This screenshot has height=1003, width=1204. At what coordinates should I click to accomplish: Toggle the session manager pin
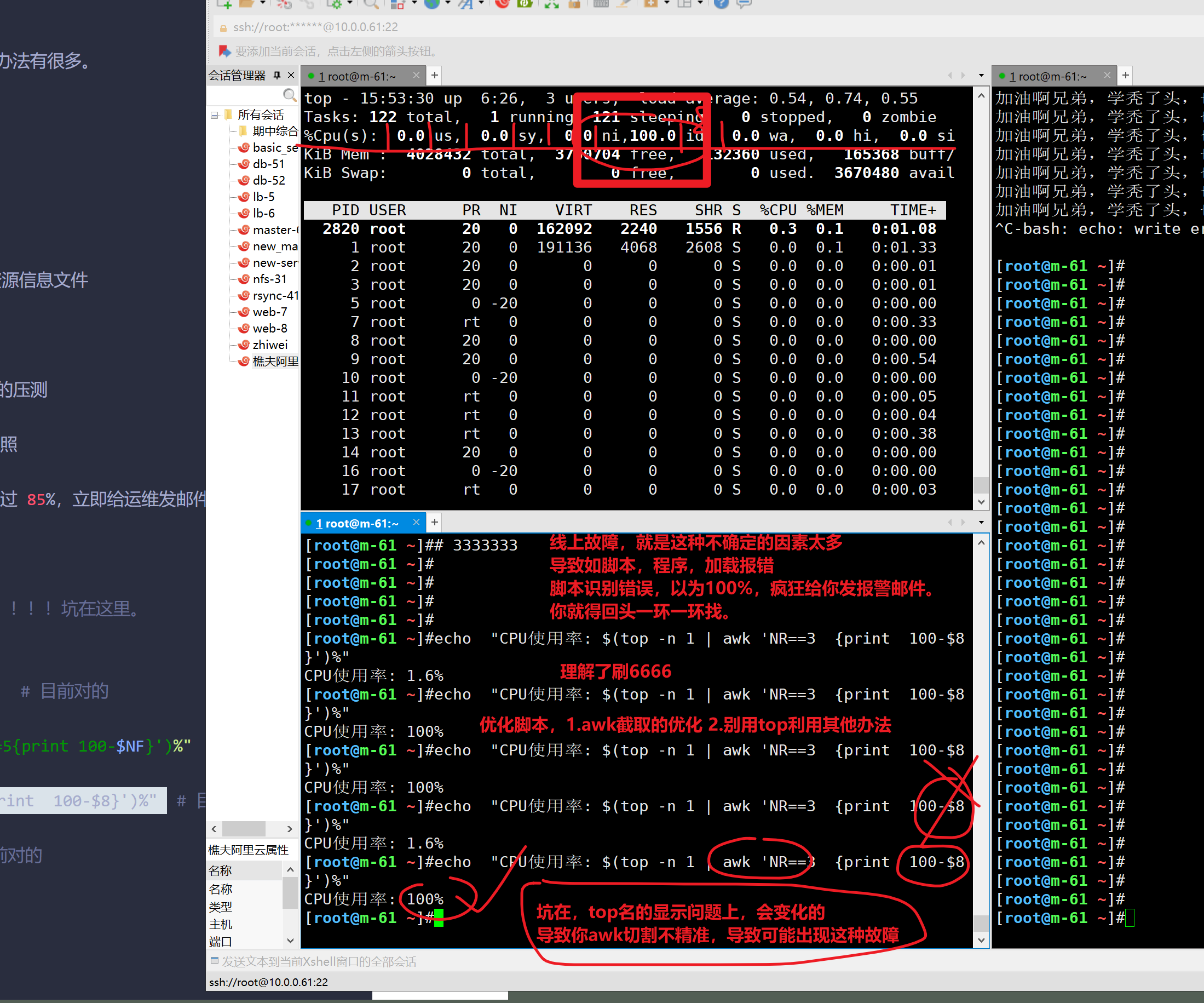coord(278,75)
